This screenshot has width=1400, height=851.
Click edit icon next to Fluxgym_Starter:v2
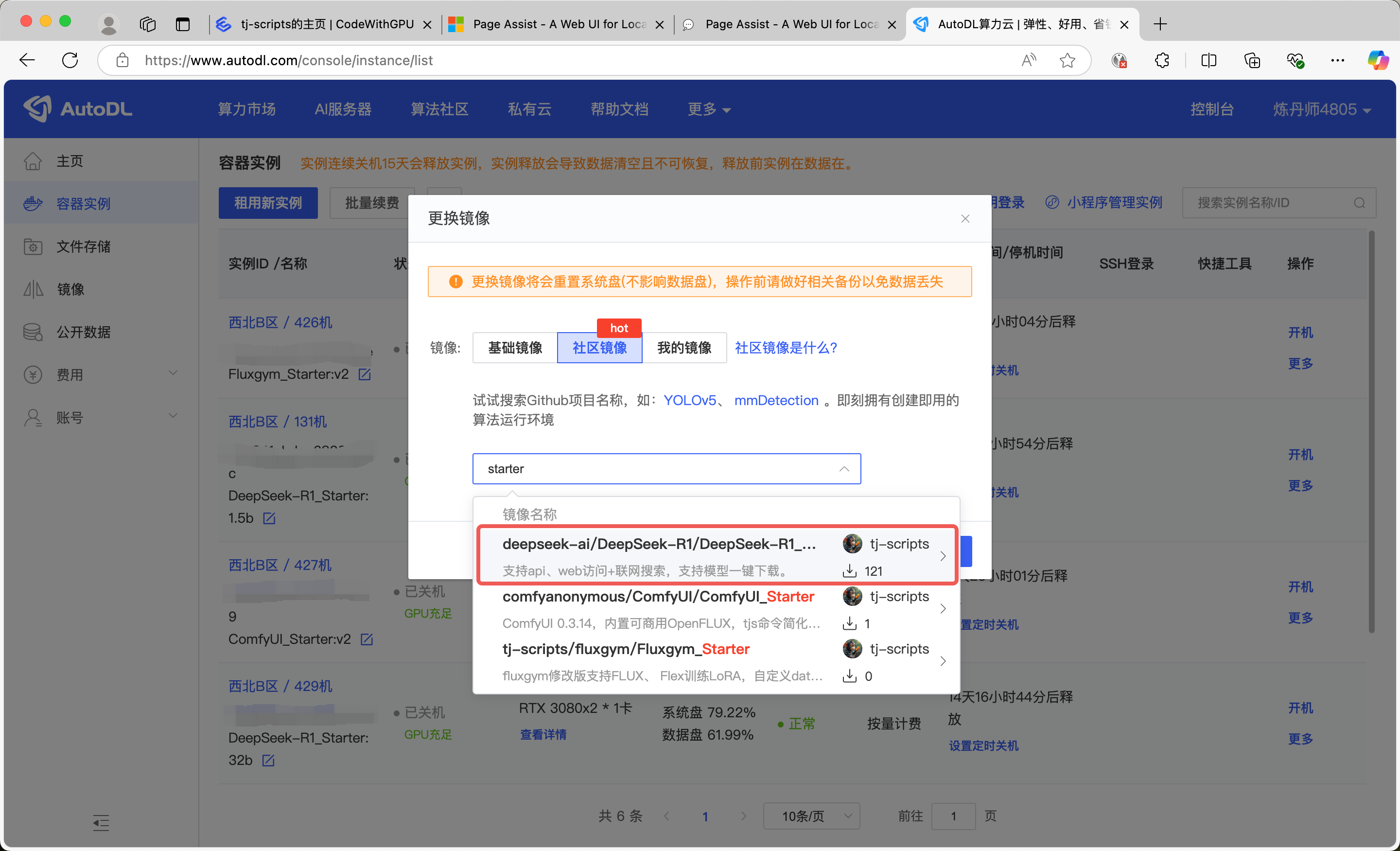click(x=364, y=374)
